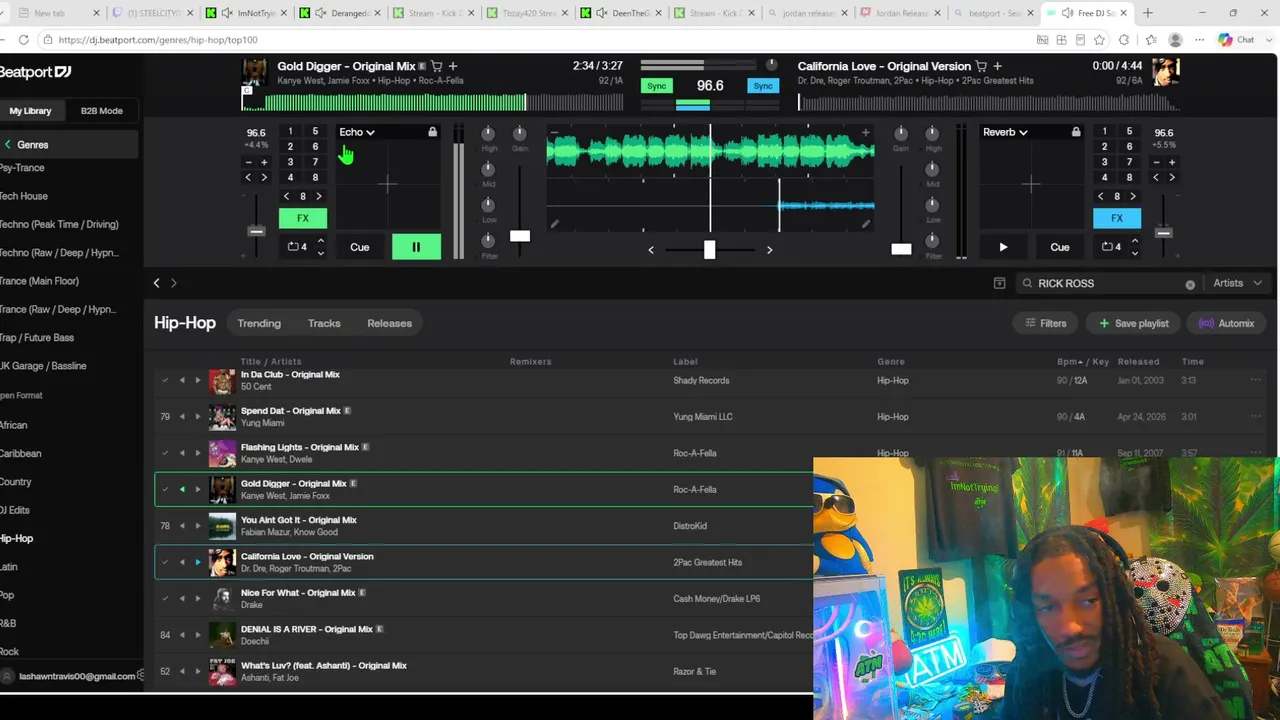Open the Artists search scope dropdown
The width and height of the screenshot is (1280, 720).
pyautogui.click(x=1238, y=283)
